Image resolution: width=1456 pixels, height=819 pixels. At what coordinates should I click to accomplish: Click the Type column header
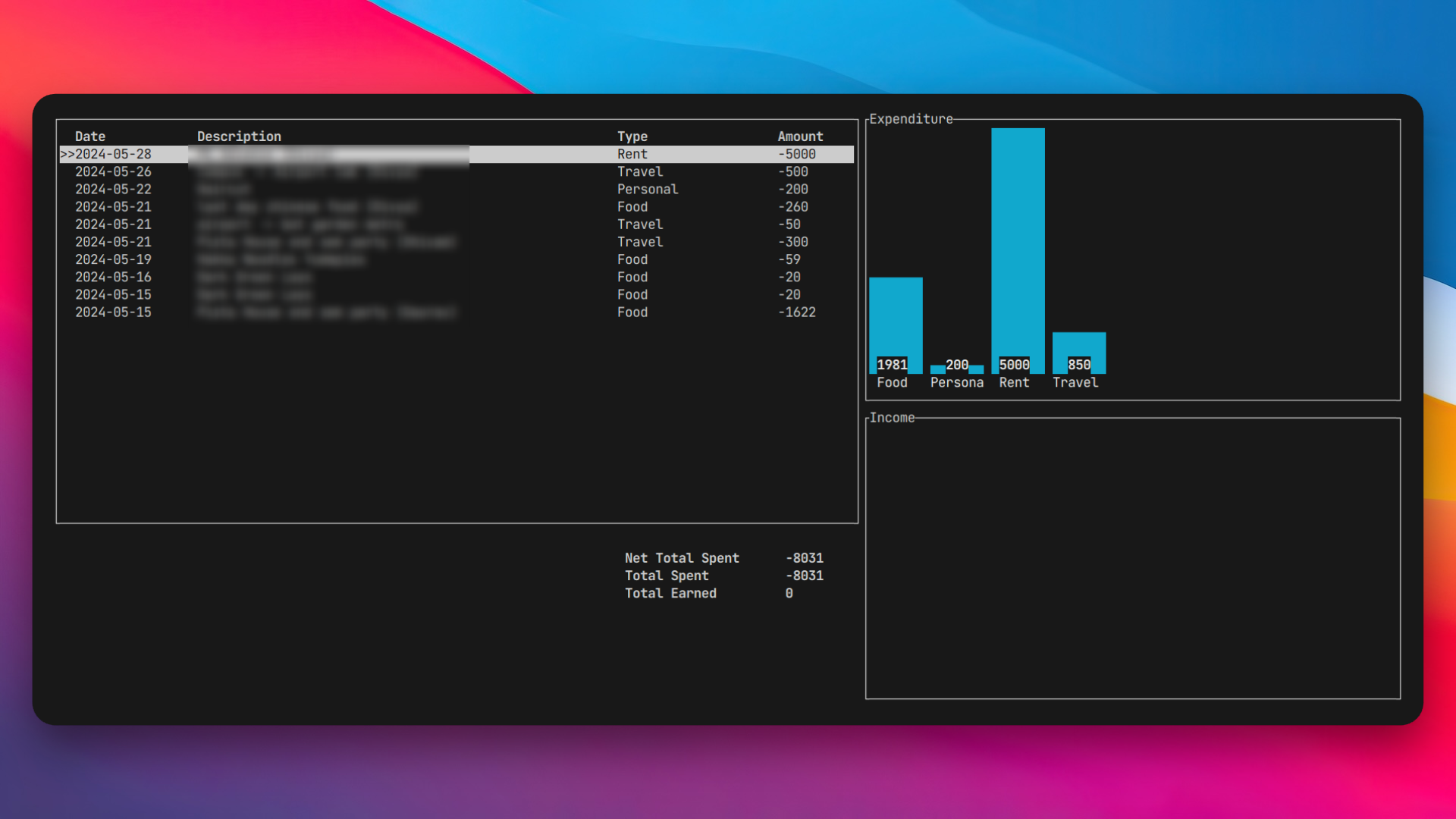point(632,136)
